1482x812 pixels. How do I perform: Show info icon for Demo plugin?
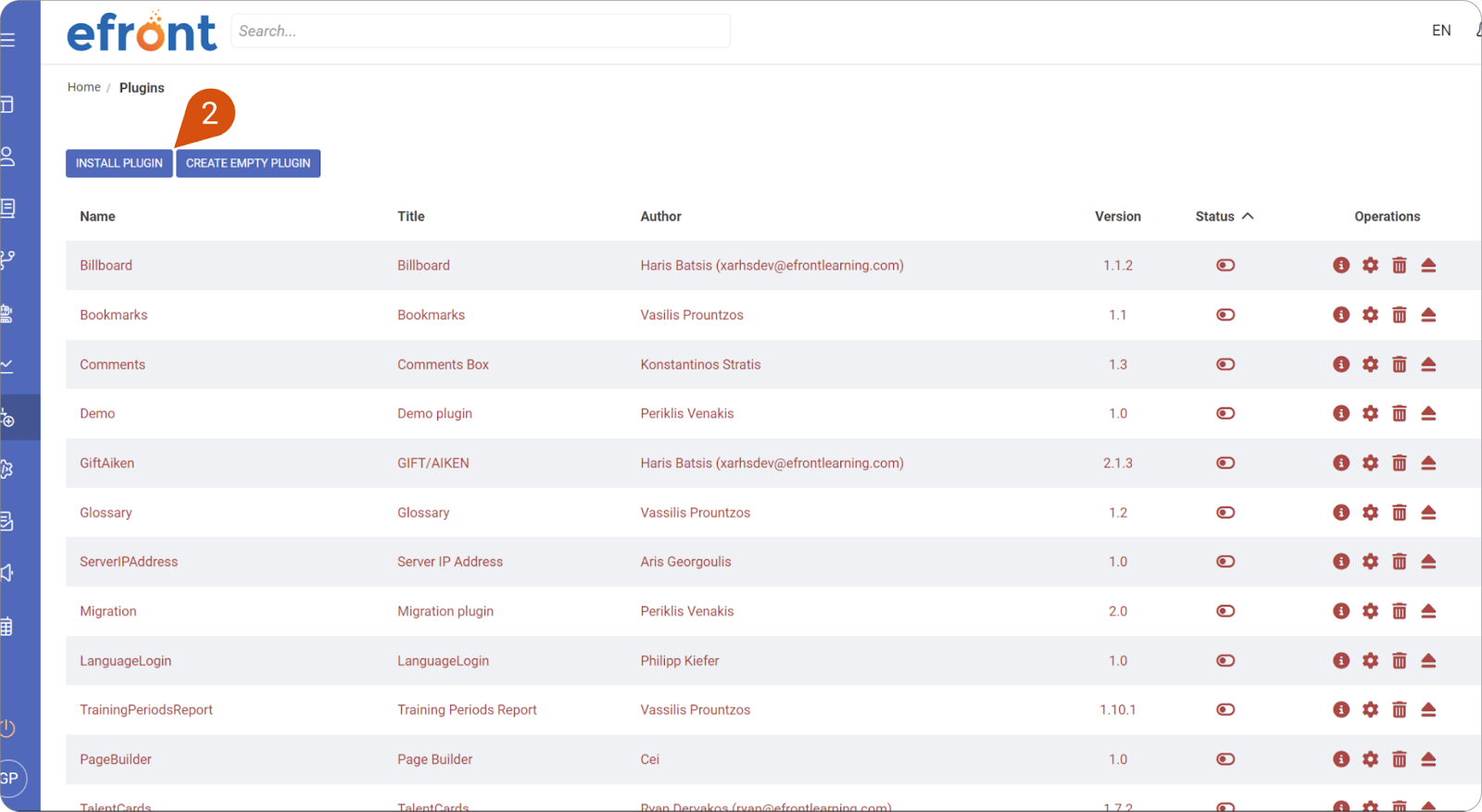1341,413
